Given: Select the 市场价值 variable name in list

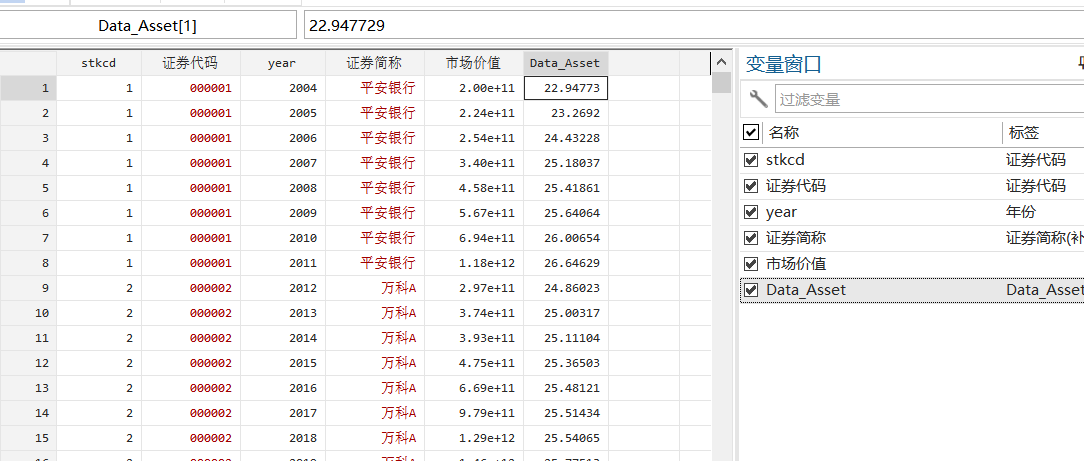Looking at the screenshot, I should (796, 264).
